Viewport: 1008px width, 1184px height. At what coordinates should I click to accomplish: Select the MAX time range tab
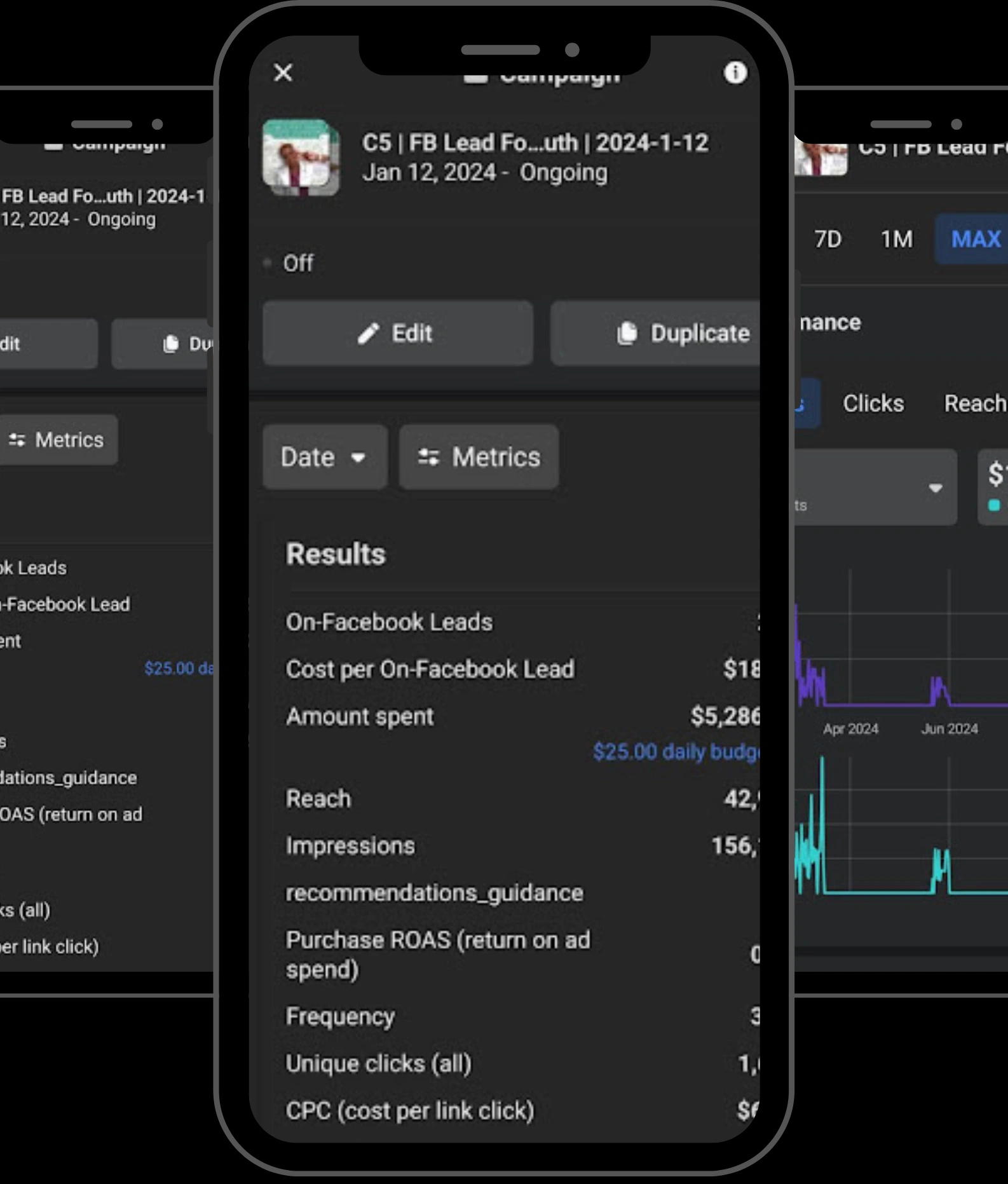975,239
